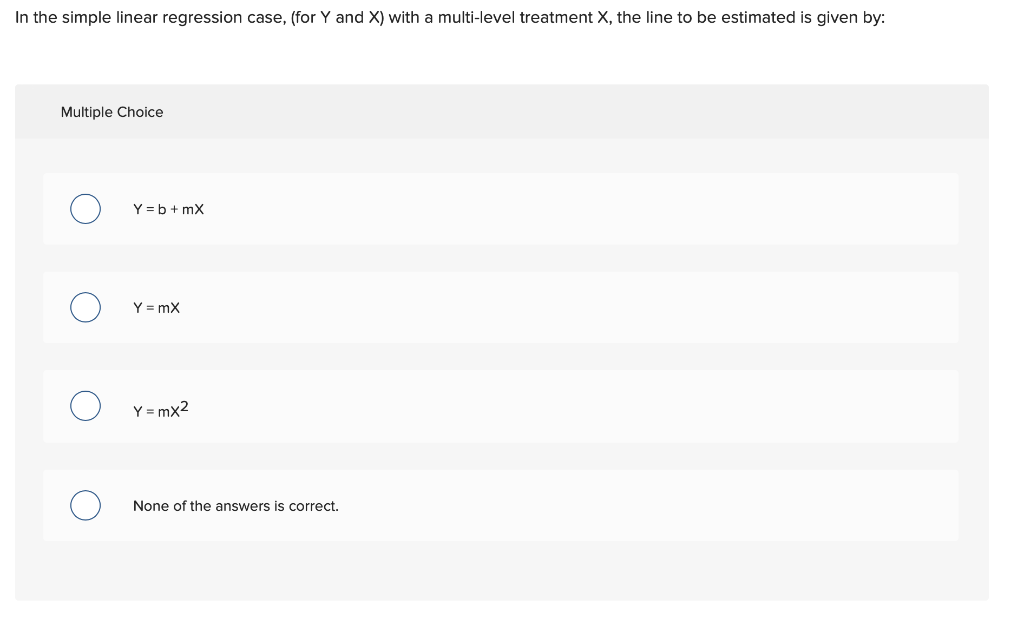Select the radio button for Y = mX

pyautogui.click(x=85, y=307)
